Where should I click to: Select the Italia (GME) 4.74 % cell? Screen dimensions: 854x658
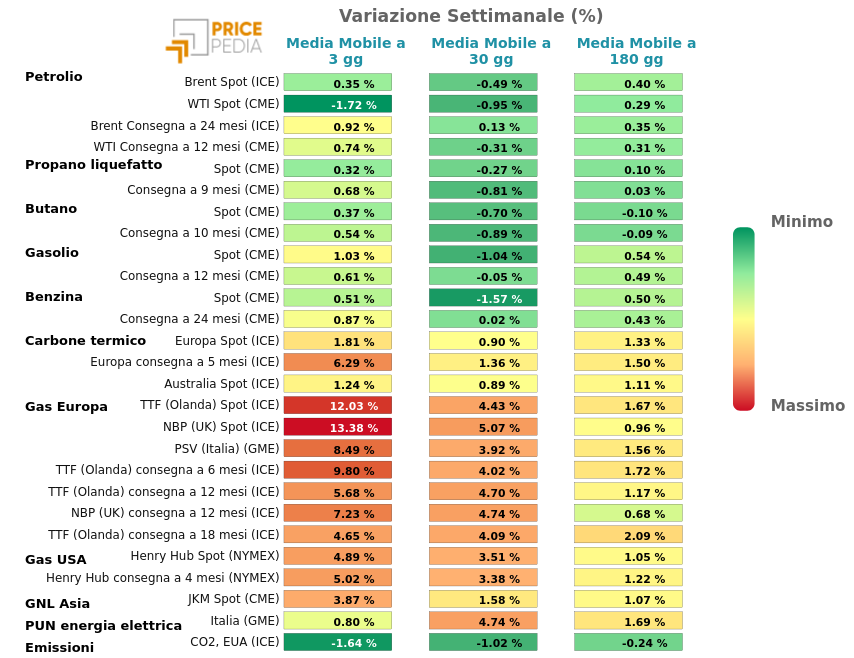pyautogui.click(x=483, y=621)
